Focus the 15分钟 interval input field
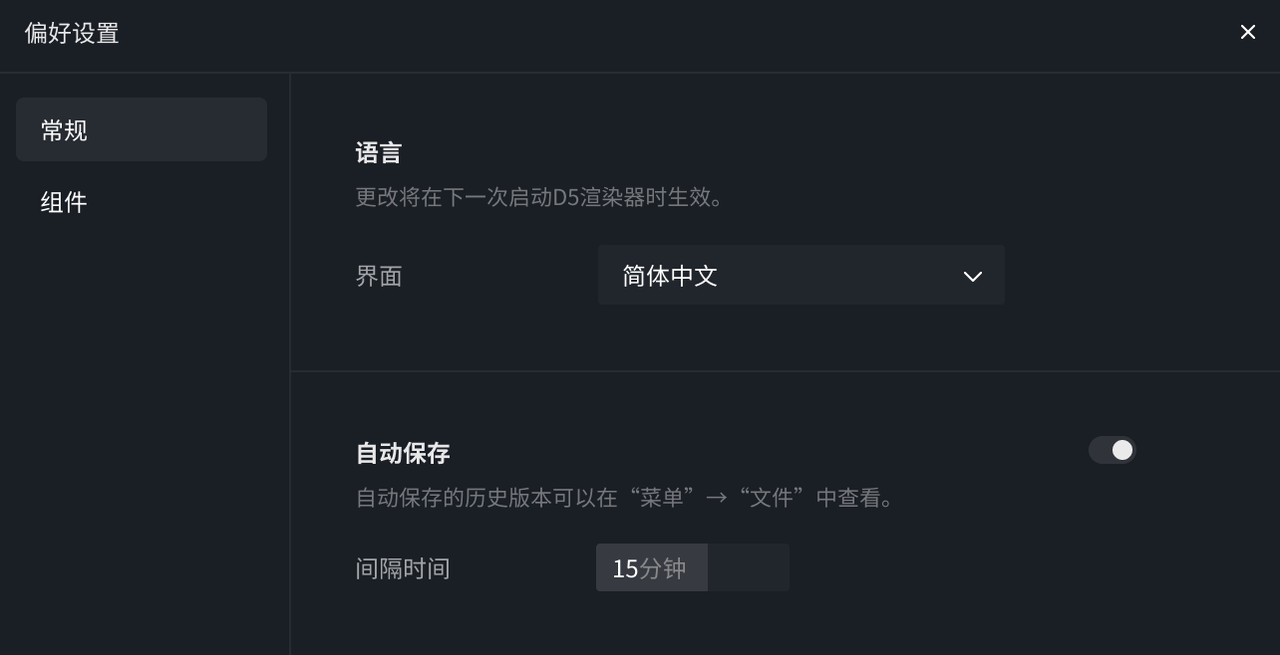The width and height of the screenshot is (1280, 655). tap(693, 568)
